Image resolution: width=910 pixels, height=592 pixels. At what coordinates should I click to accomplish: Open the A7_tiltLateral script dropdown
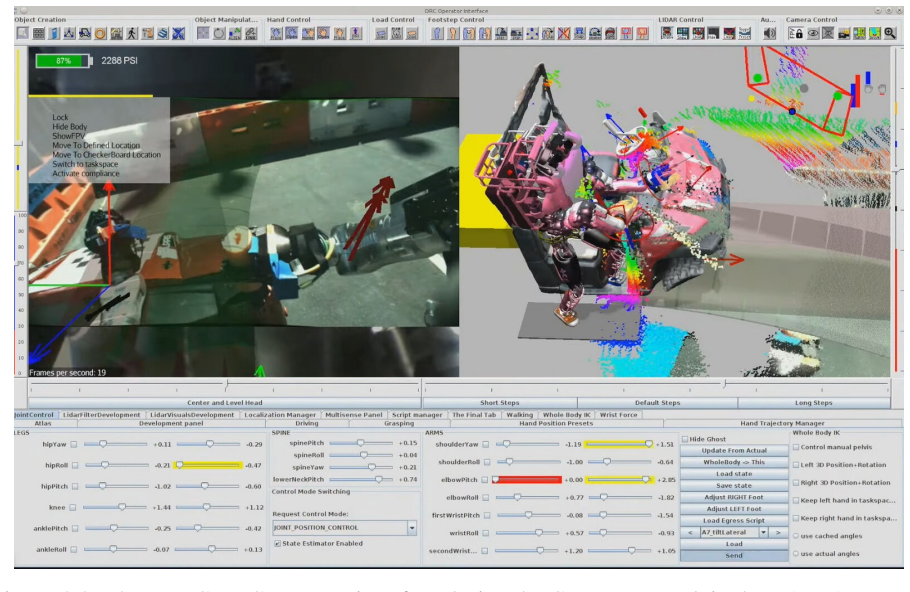tap(763, 532)
